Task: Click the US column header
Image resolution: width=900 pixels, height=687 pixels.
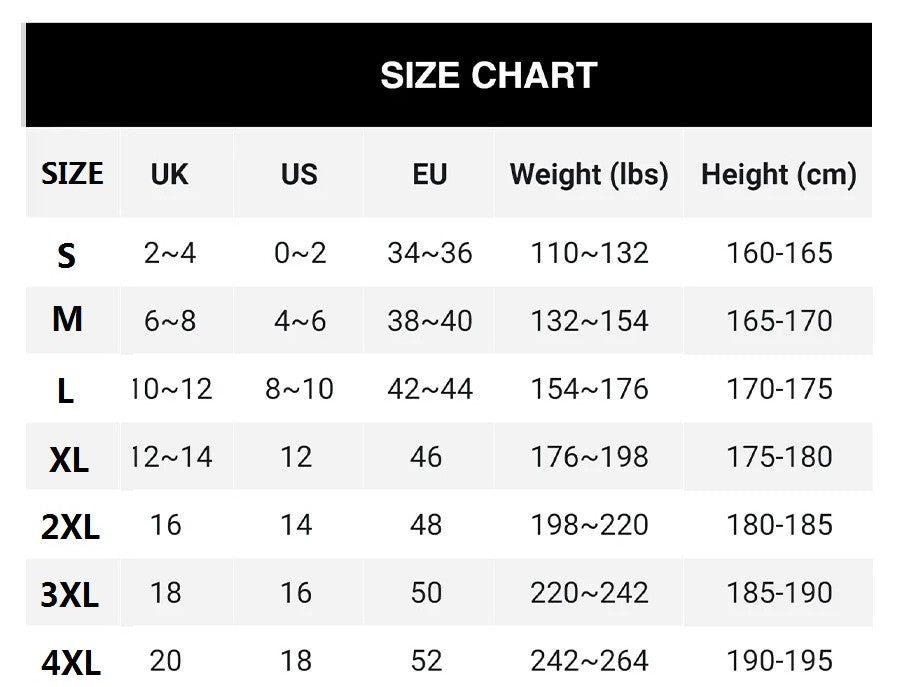Action: point(299,174)
